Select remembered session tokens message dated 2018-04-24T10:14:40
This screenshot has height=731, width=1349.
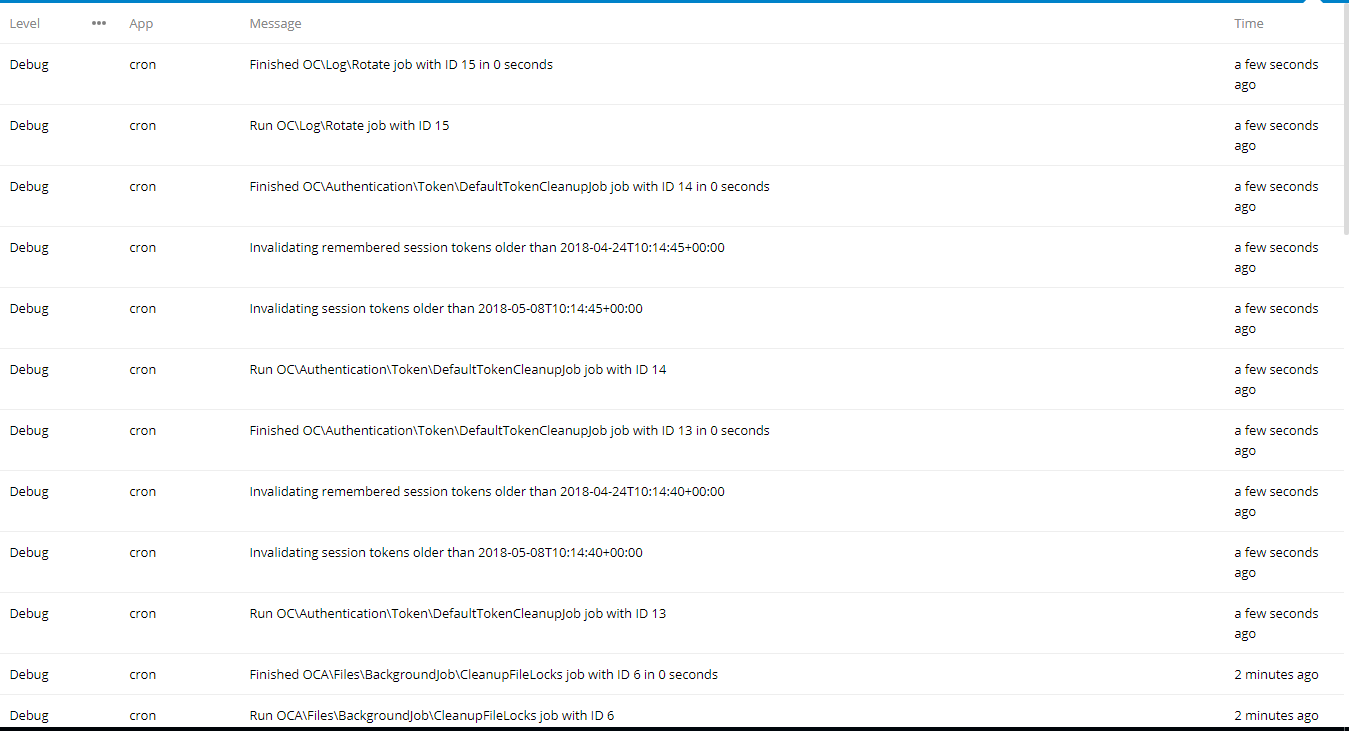pyautogui.click(x=487, y=492)
